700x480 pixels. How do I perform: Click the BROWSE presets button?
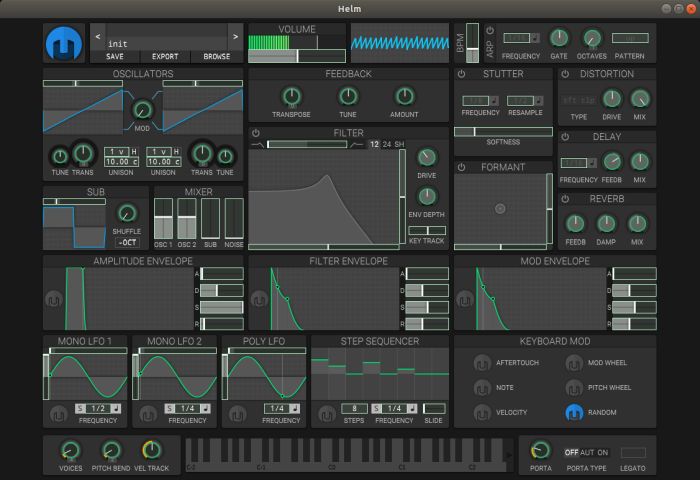pyautogui.click(x=217, y=57)
